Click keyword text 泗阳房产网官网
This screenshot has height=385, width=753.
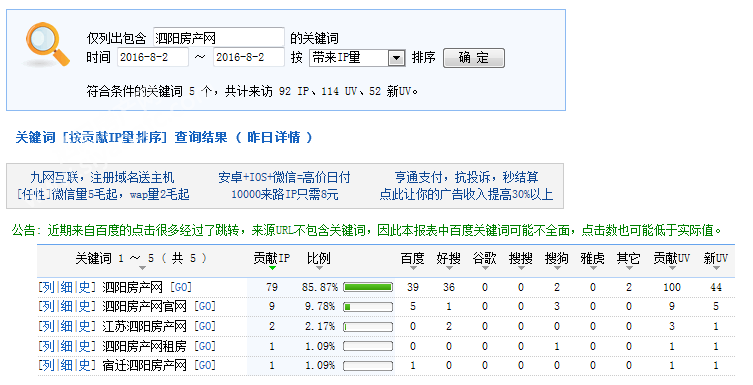tap(145, 306)
